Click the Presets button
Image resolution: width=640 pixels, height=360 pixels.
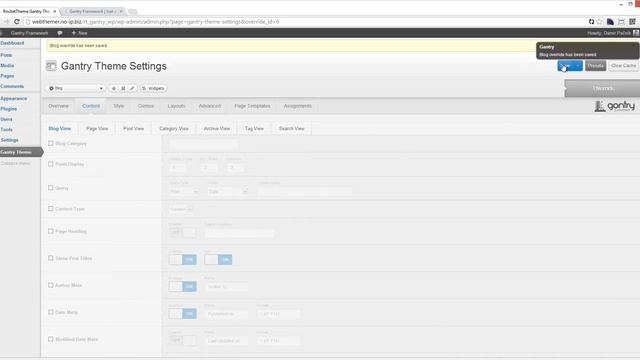pyautogui.click(x=596, y=66)
